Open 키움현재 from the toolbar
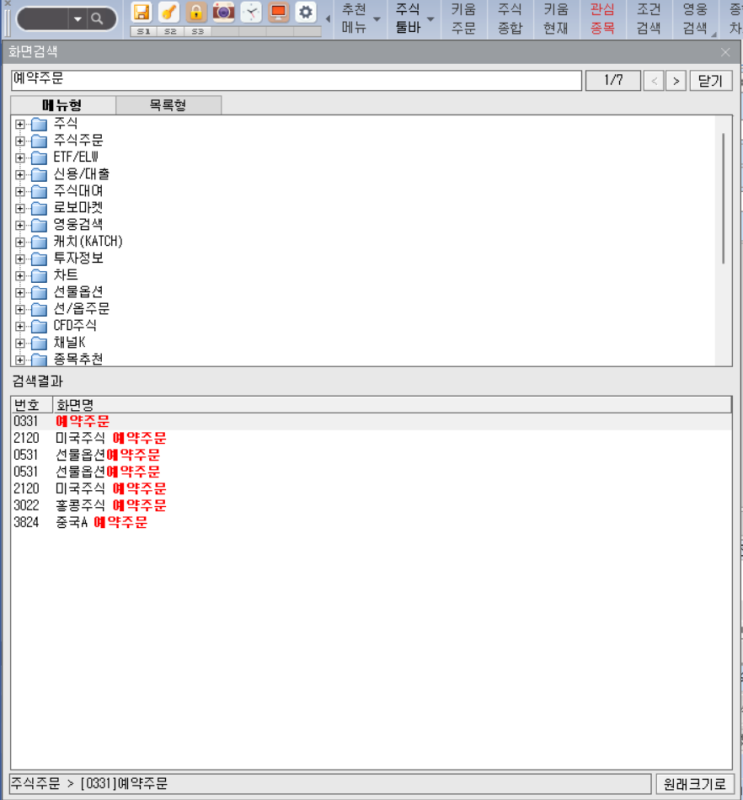This screenshot has height=800, width=743. point(556,19)
